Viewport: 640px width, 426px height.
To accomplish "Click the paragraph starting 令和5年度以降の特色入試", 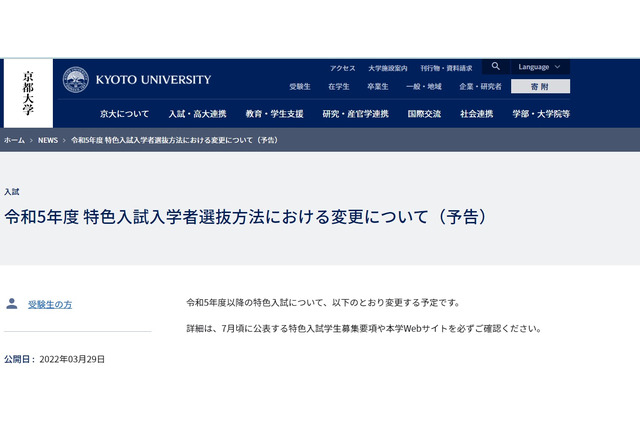I will tap(324, 303).
